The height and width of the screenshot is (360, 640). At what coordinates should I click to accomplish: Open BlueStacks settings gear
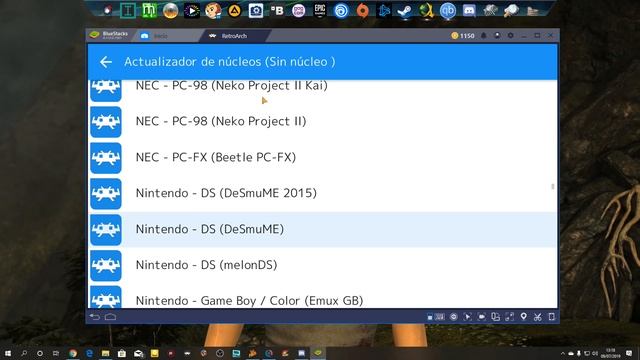(510, 36)
